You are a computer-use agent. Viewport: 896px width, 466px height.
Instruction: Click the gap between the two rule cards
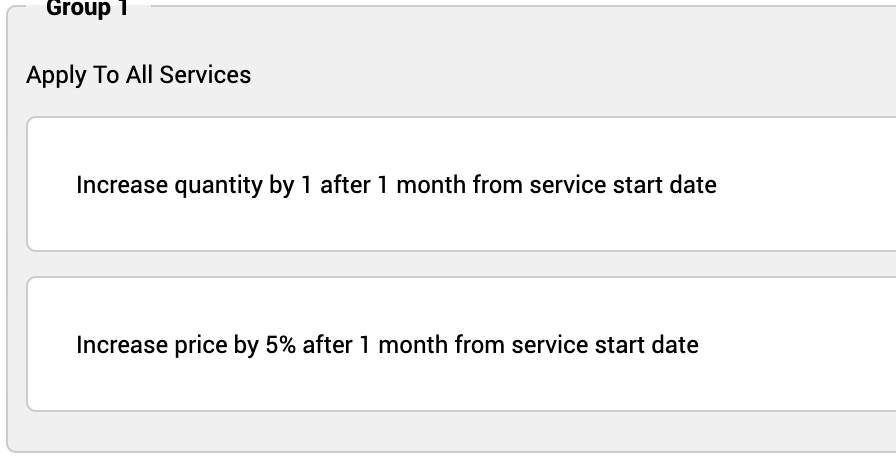(460, 264)
